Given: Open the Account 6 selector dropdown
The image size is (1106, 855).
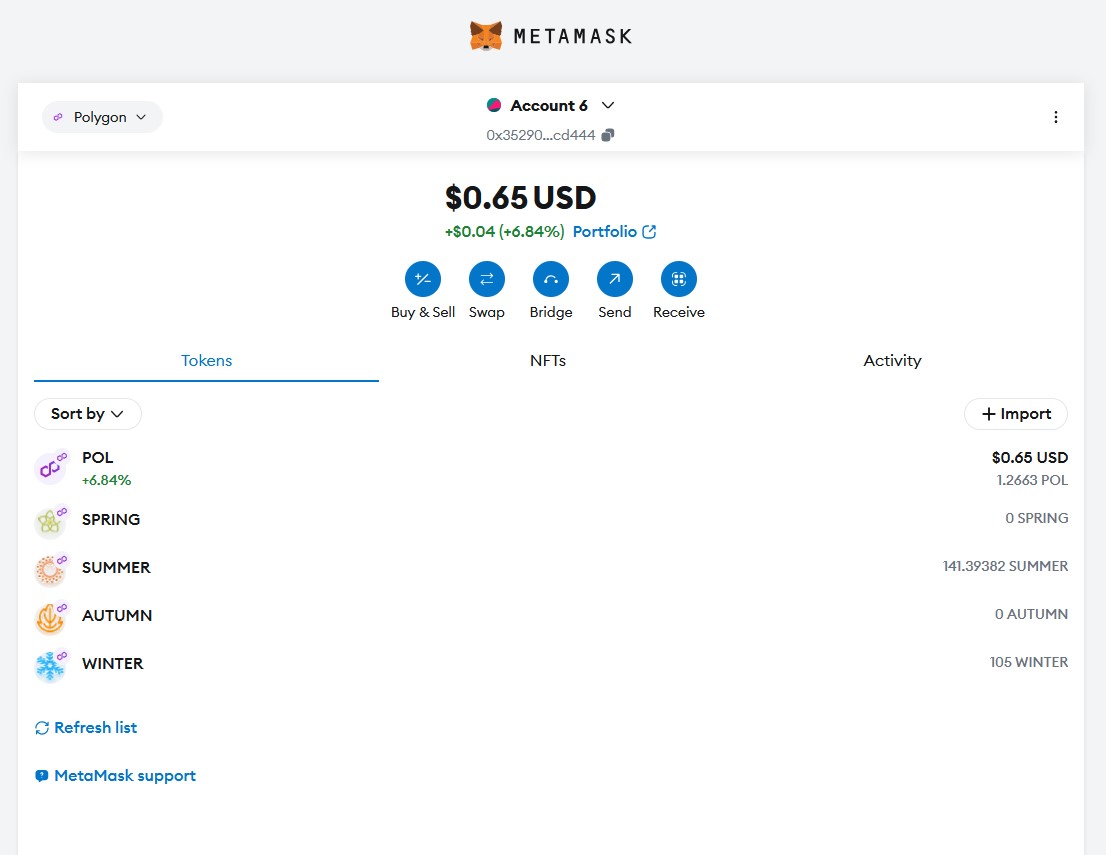Looking at the screenshot, I should (x=550, y=106).
